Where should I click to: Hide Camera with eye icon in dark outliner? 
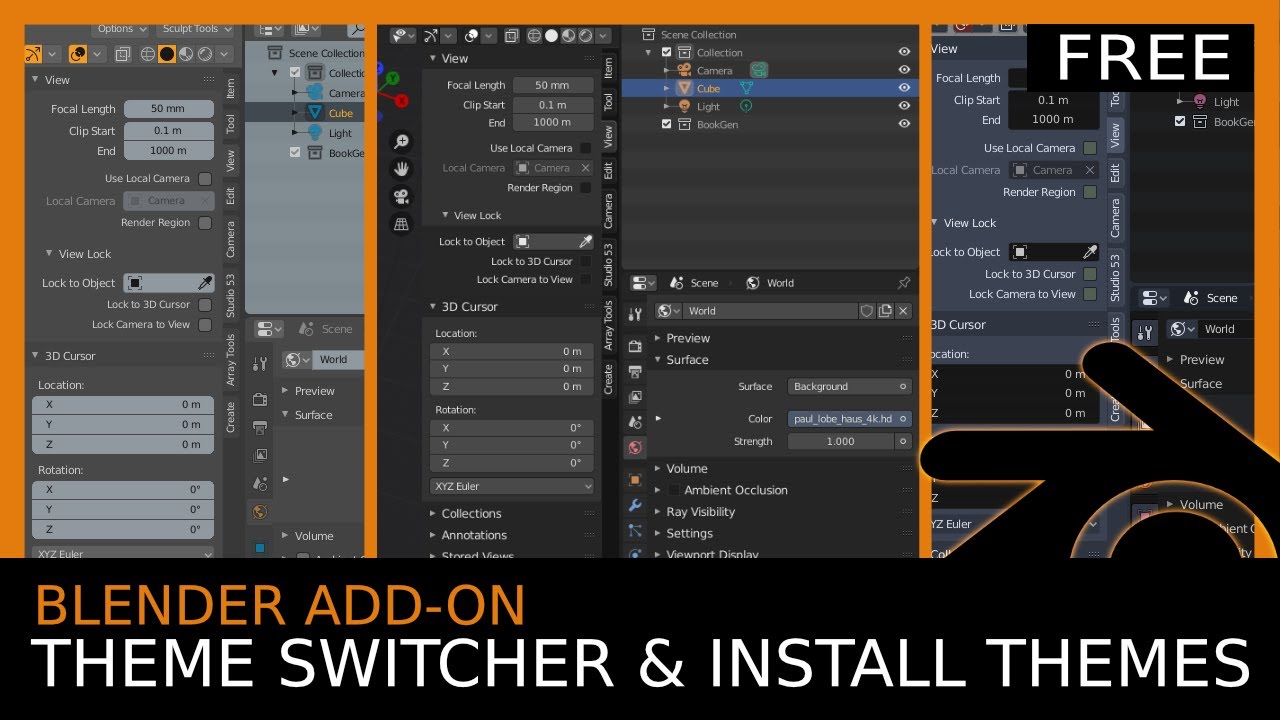(904, 70)
